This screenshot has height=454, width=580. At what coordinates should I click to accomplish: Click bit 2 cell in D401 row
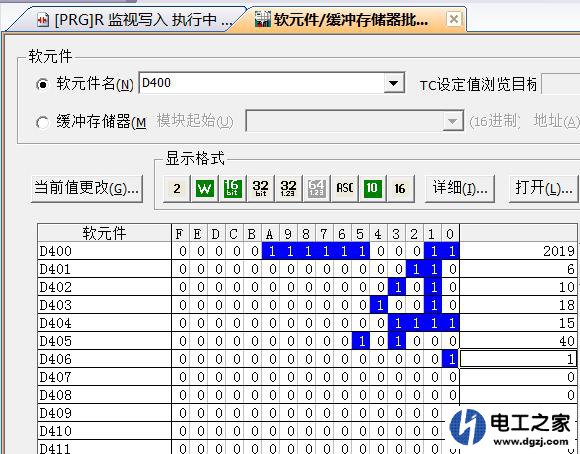[415, 269]
